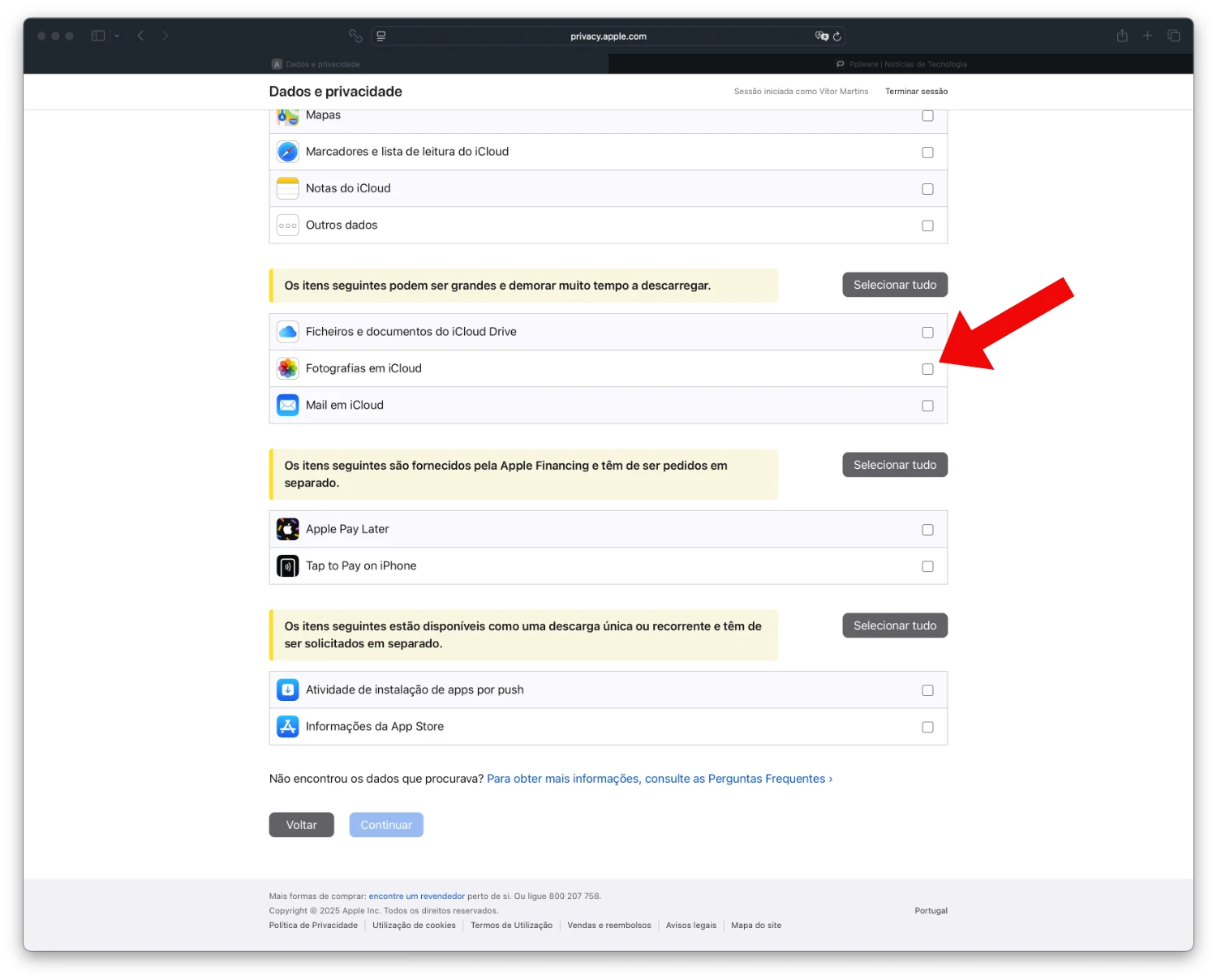
Task: Click the new tab plus icon
Action: pos(1147,36)
